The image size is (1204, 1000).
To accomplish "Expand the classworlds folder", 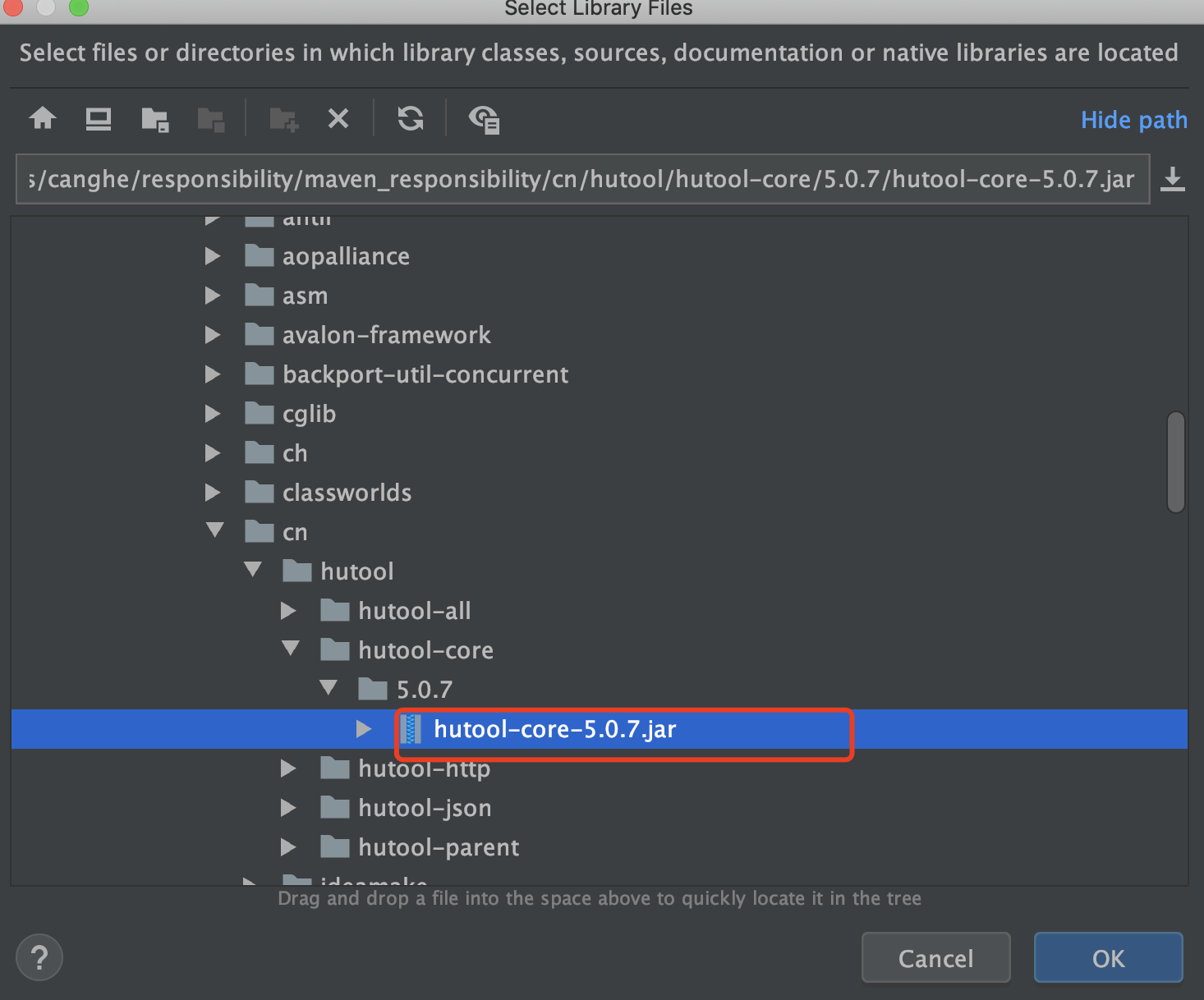I will [213, 493].
